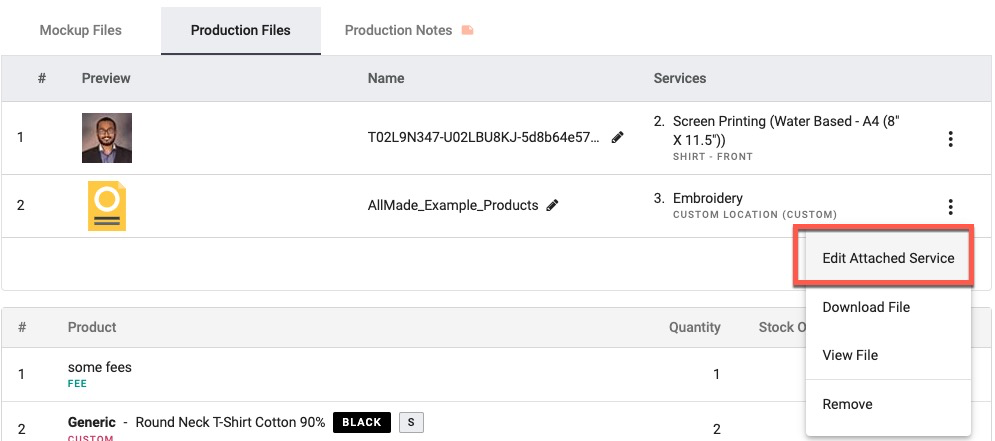
Task: Click the Generic Round Neck T-Shirt product name
Action: pos(197,422)
